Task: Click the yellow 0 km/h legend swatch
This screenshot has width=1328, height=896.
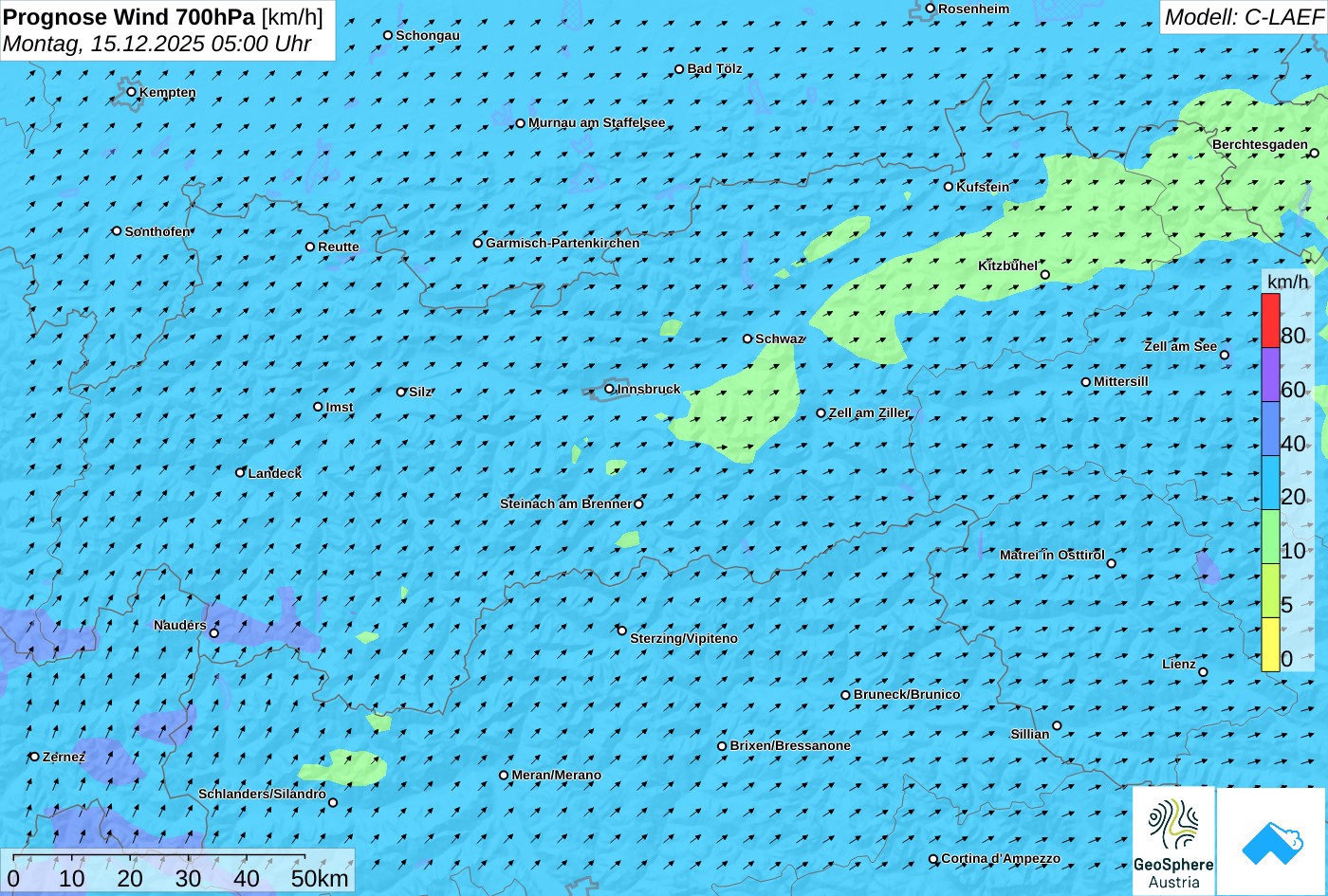Action: pos(1270,645)
